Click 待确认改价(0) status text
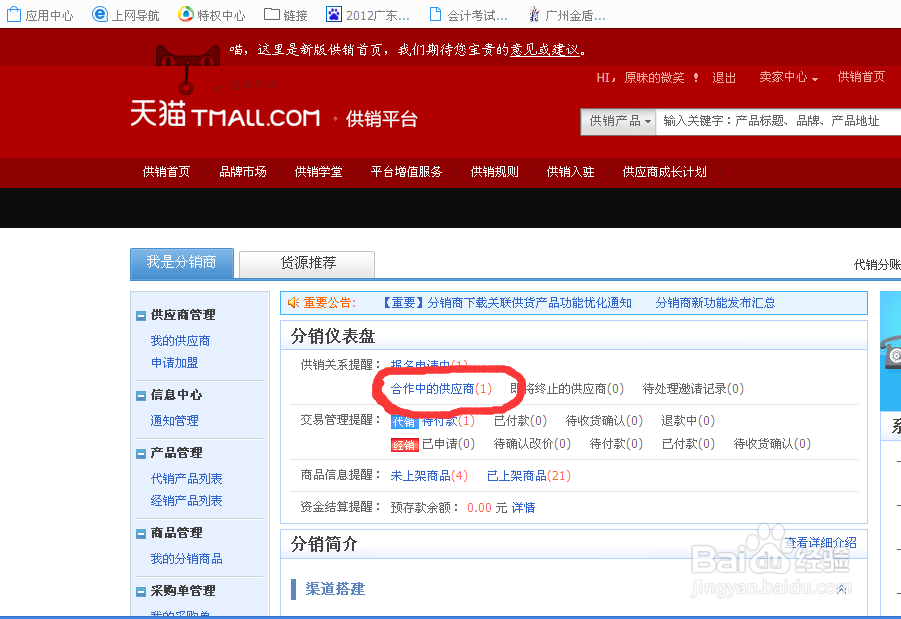This screenshot has height=619, width=901. point(532,444)
